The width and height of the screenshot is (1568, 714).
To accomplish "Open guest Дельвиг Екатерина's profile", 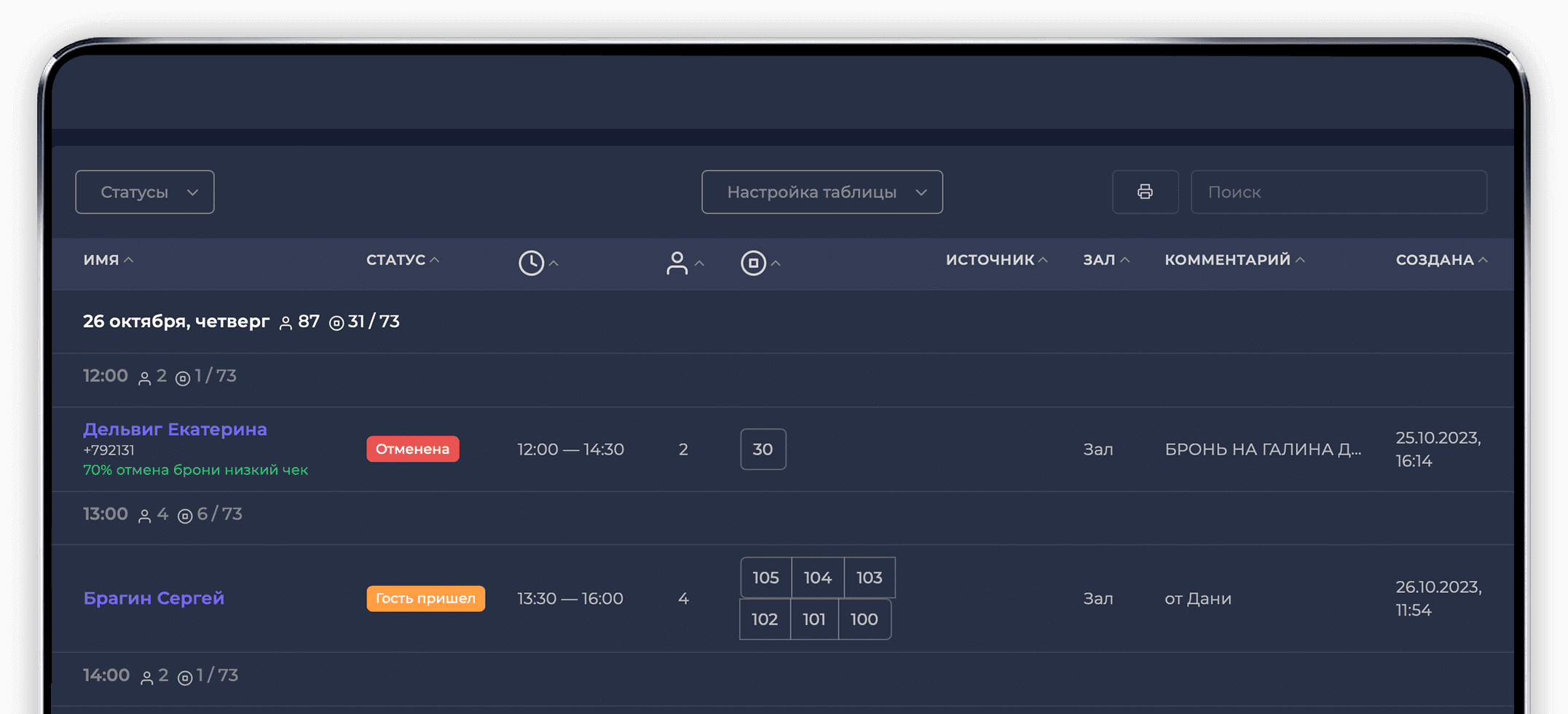I will [x=175, y=429].
